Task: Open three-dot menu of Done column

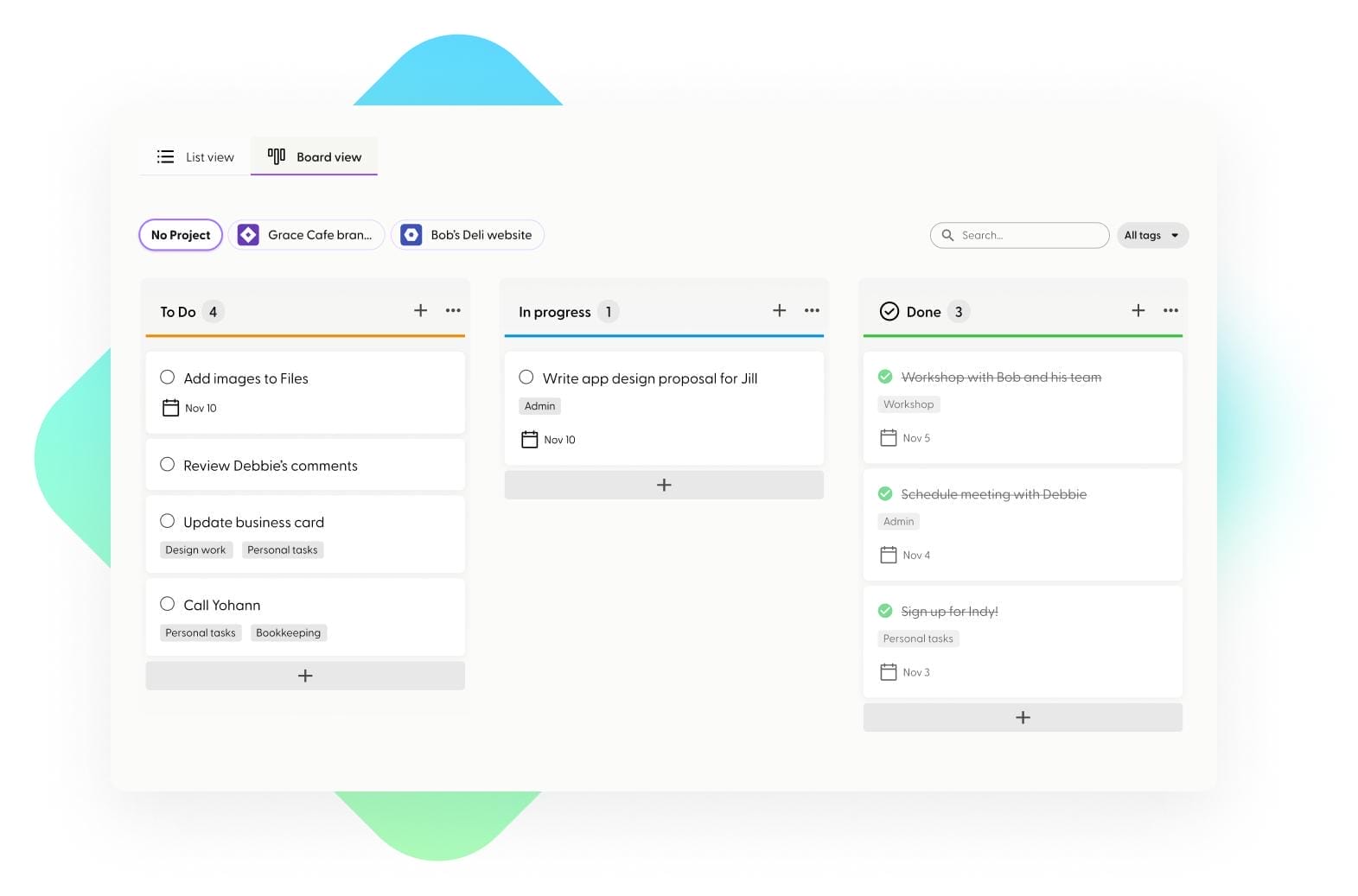Action: pyautogui.click(x=1170, y=310)
